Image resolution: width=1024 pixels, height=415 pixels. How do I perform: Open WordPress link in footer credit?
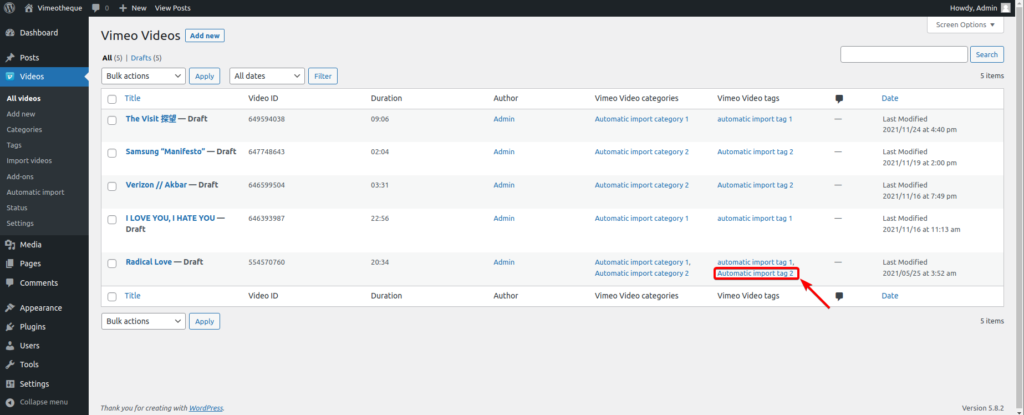click(x=206, y=408)
